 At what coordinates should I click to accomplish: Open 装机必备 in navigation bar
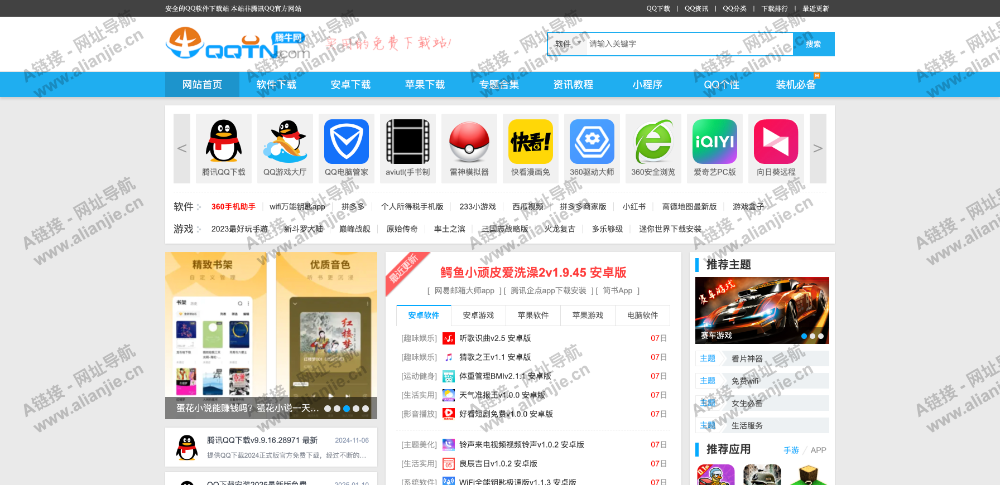point(795,84)
